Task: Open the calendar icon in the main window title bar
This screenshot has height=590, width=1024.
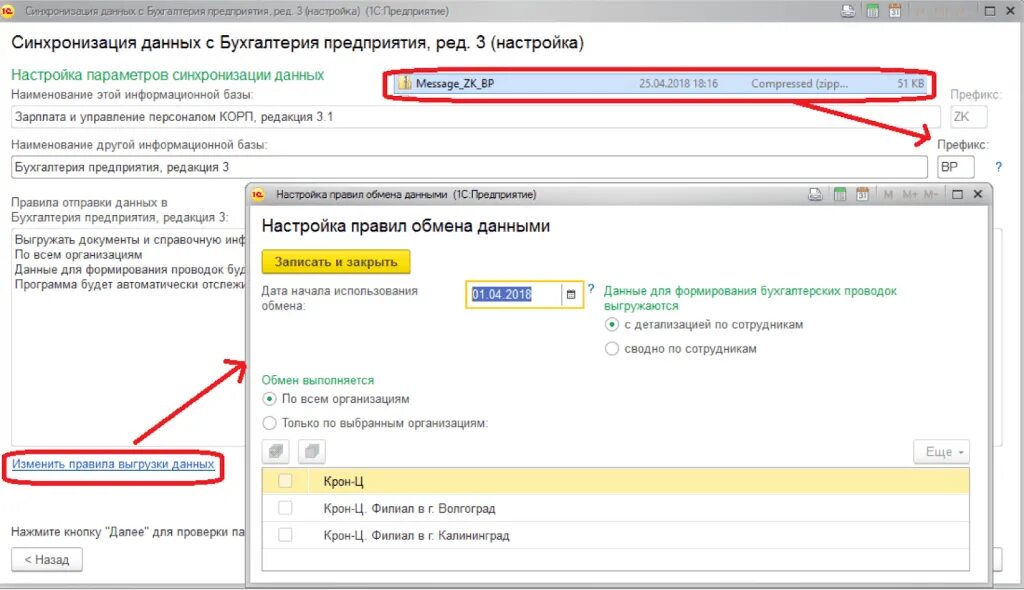Action: 895,11
